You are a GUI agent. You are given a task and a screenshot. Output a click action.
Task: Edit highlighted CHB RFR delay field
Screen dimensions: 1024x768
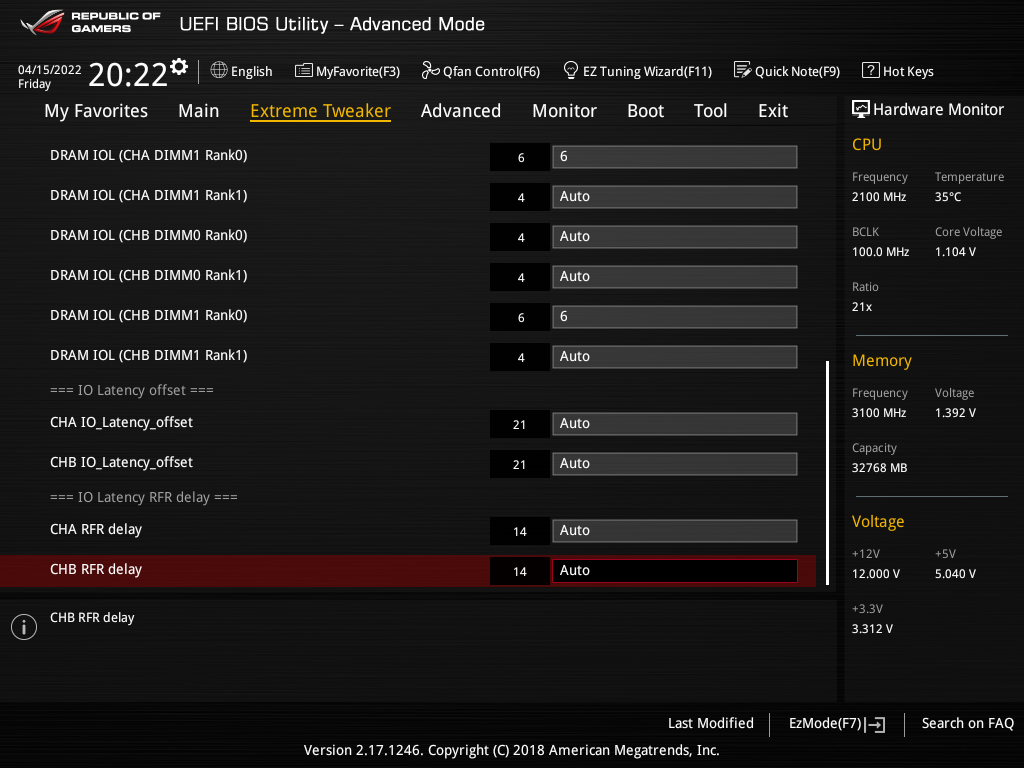[x=675, y=570]
